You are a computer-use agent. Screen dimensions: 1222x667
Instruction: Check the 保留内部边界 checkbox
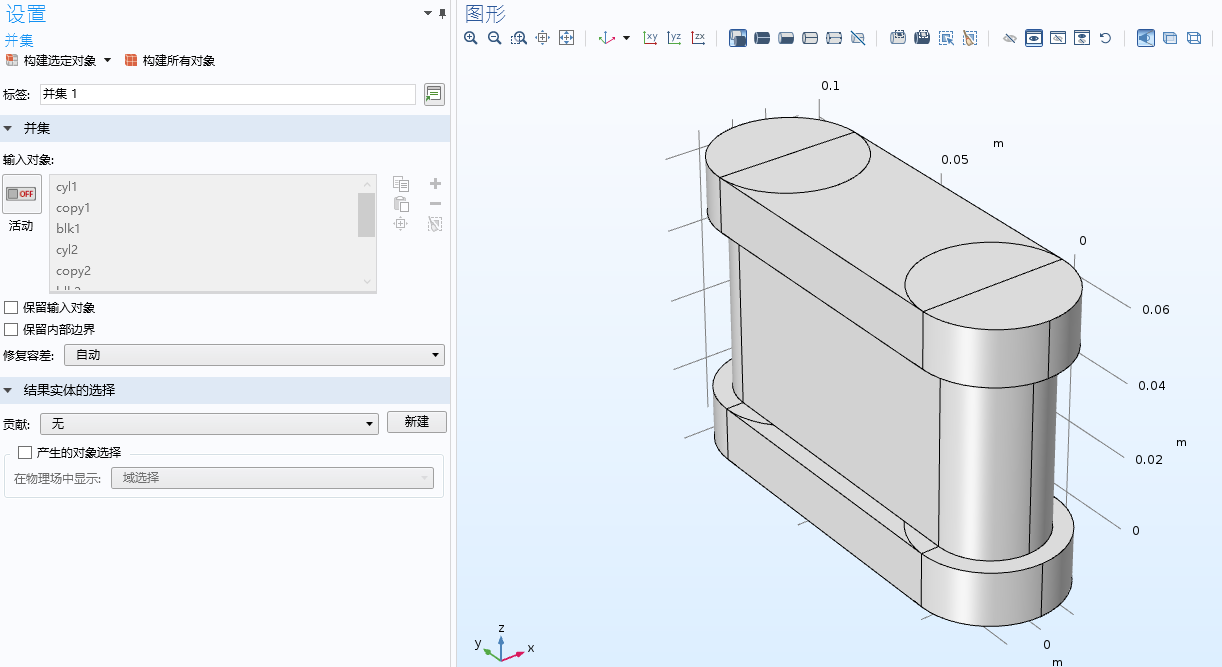(11, 329)
